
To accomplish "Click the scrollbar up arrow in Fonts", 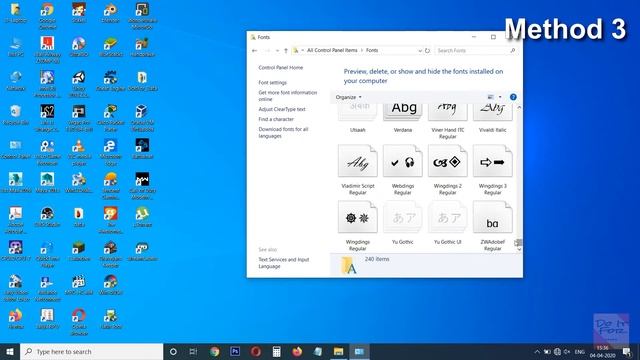I will (x=519, y=107).
